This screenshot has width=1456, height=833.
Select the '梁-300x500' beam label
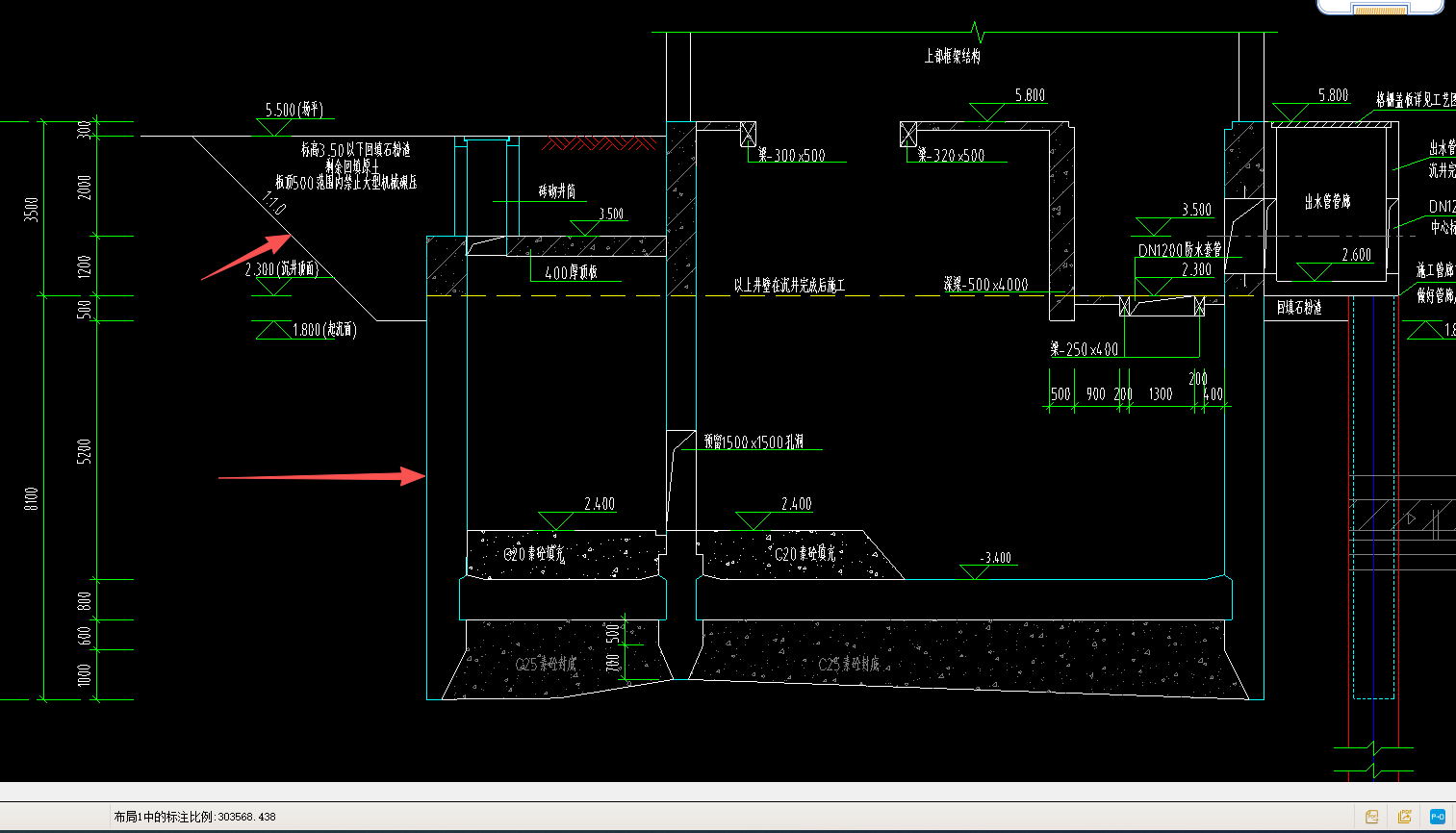pyautogui.click(x=791, y=155)
